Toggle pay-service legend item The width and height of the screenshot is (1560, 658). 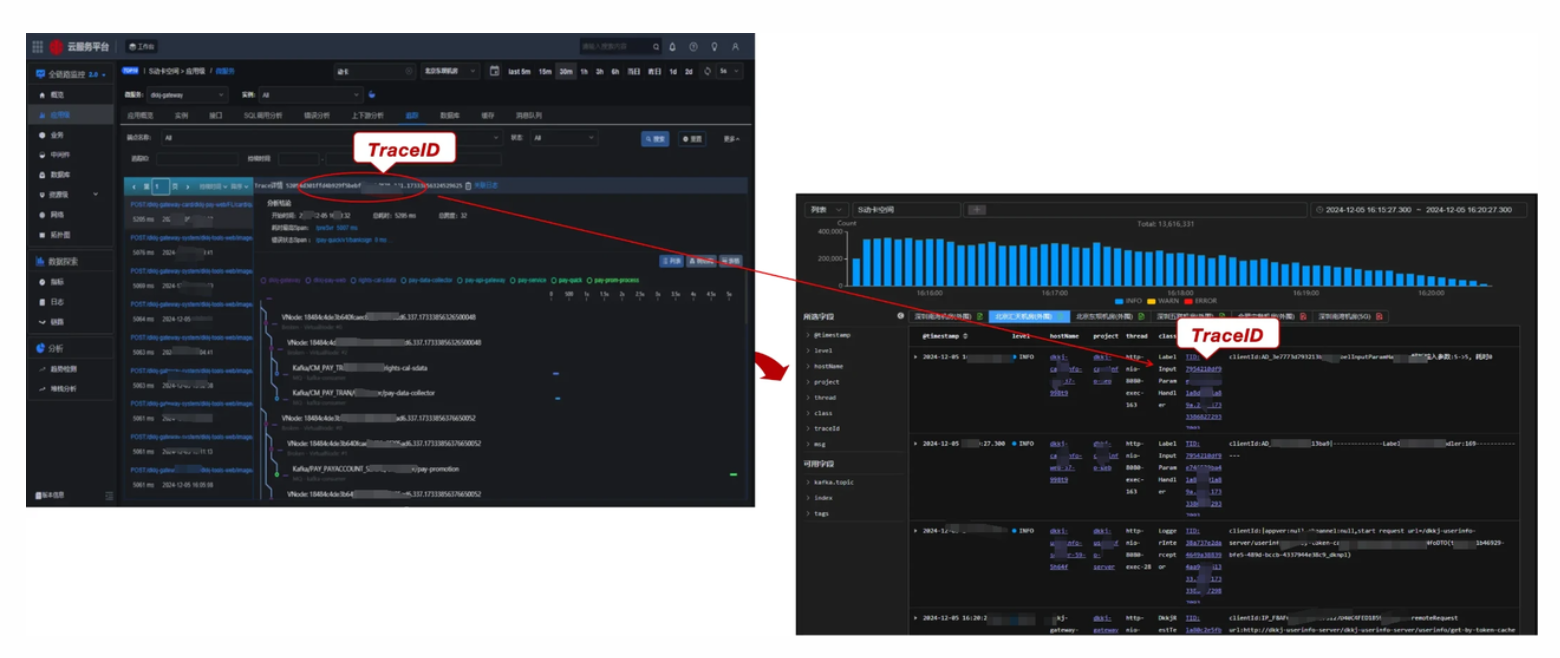click(530, 280)
